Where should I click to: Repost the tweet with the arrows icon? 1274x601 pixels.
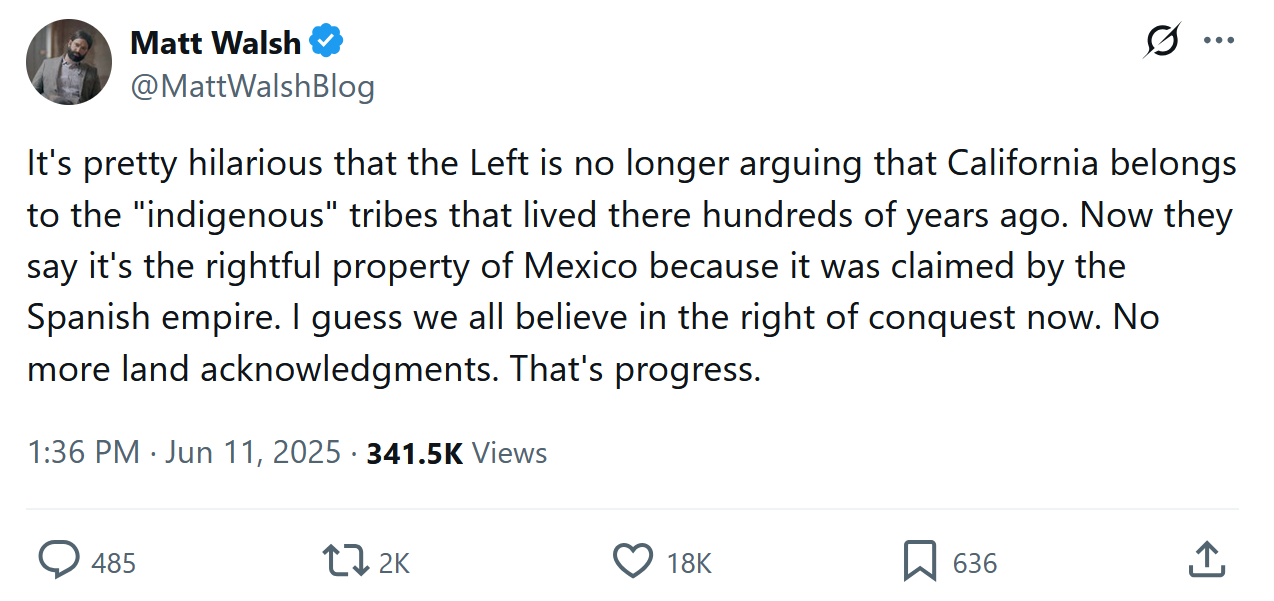pyautogui.click(x=343, y=561)
